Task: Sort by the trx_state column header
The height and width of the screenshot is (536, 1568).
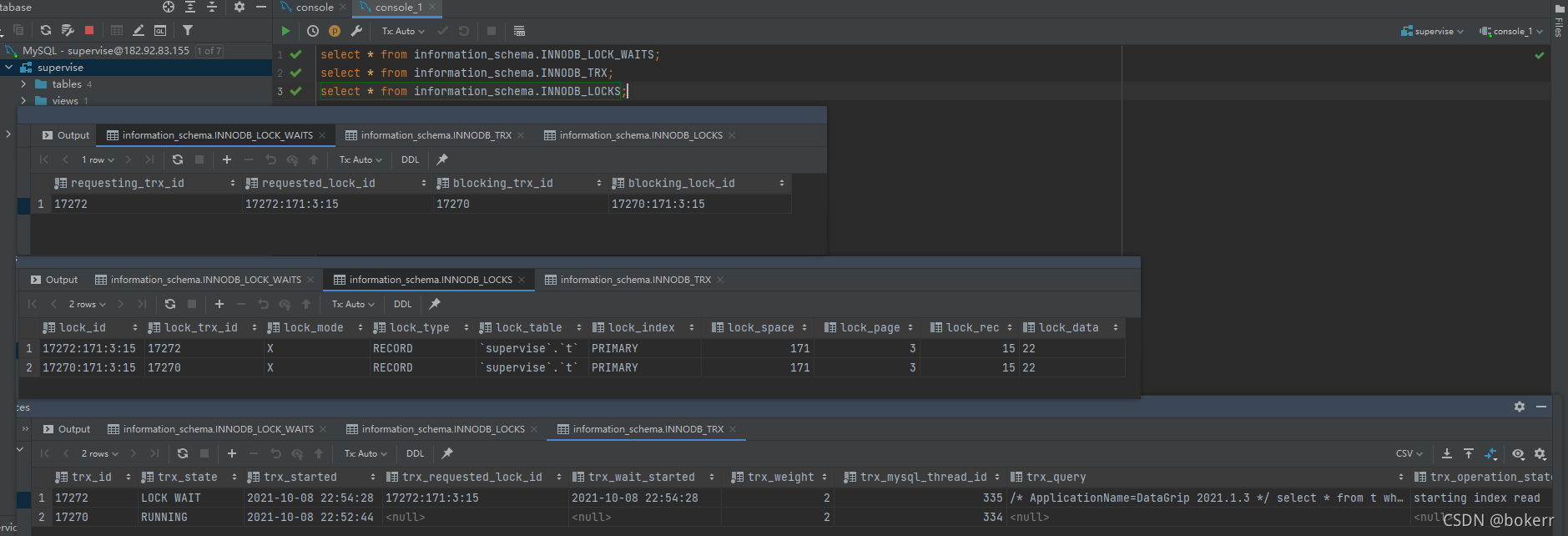Action: click(x=188, y=477)
